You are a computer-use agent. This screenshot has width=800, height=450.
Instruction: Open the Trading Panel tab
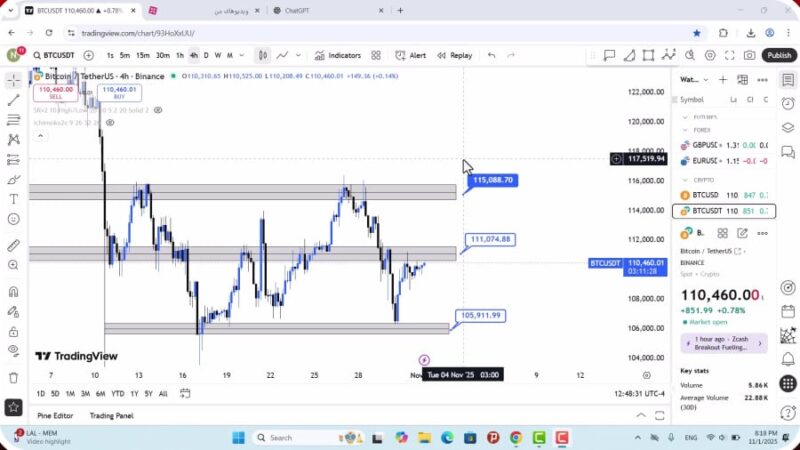click(111, 416)
